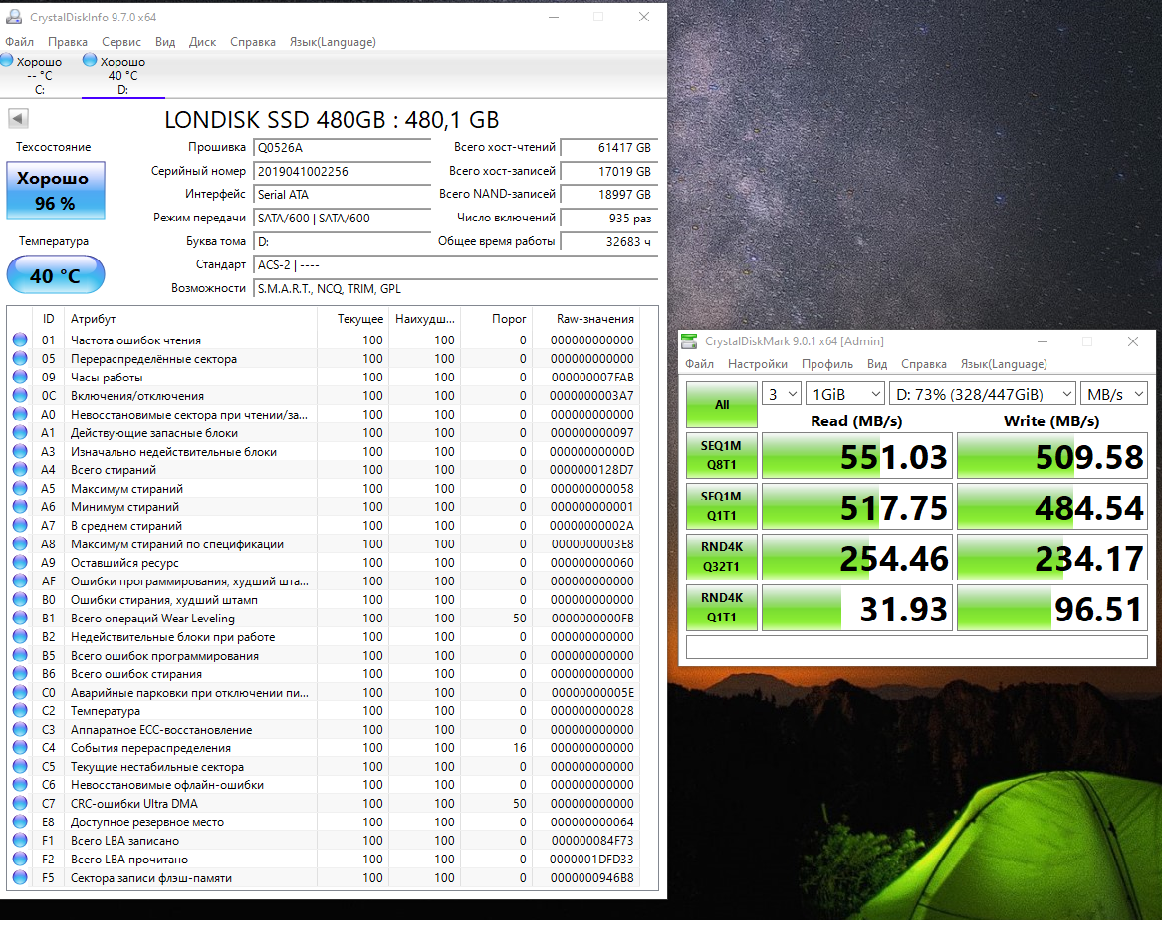The width and height of the screenshot is (1167, 943).
Task: Open Язык(Language) menu in CrystalDiskMark
Action: (x=1003, y=364)
